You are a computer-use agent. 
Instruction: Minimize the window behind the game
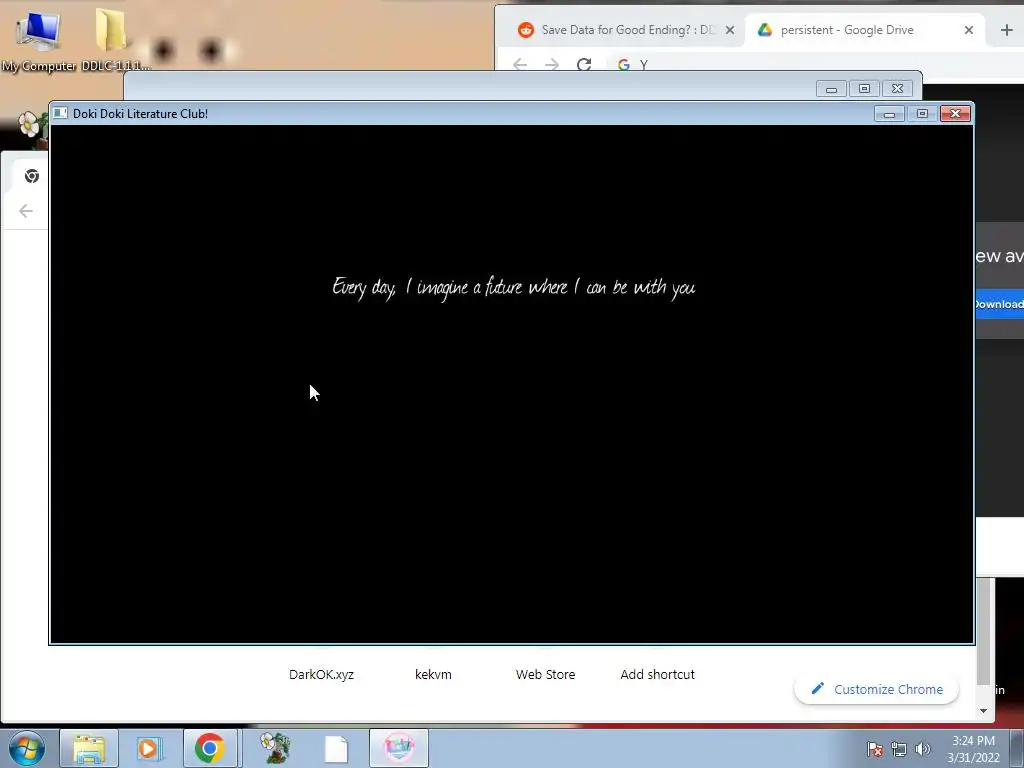[831, 89]
